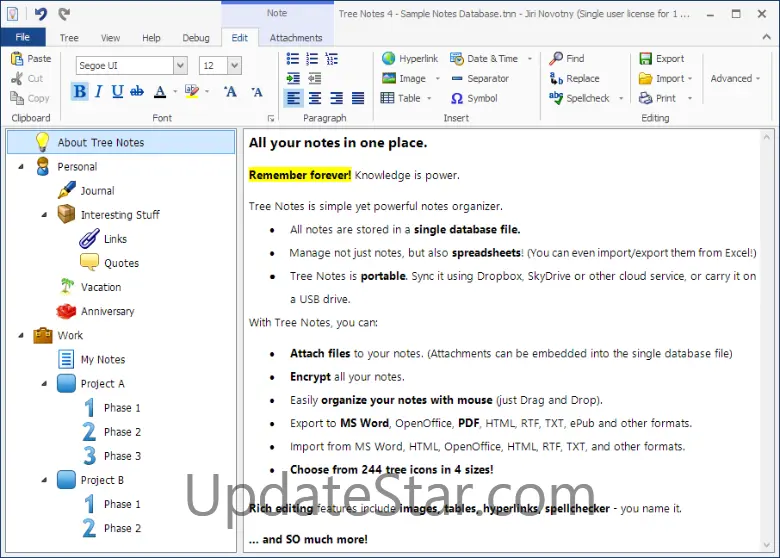780x558 pixels.
Task: Insert a numbered list
Action: (312, 59)
